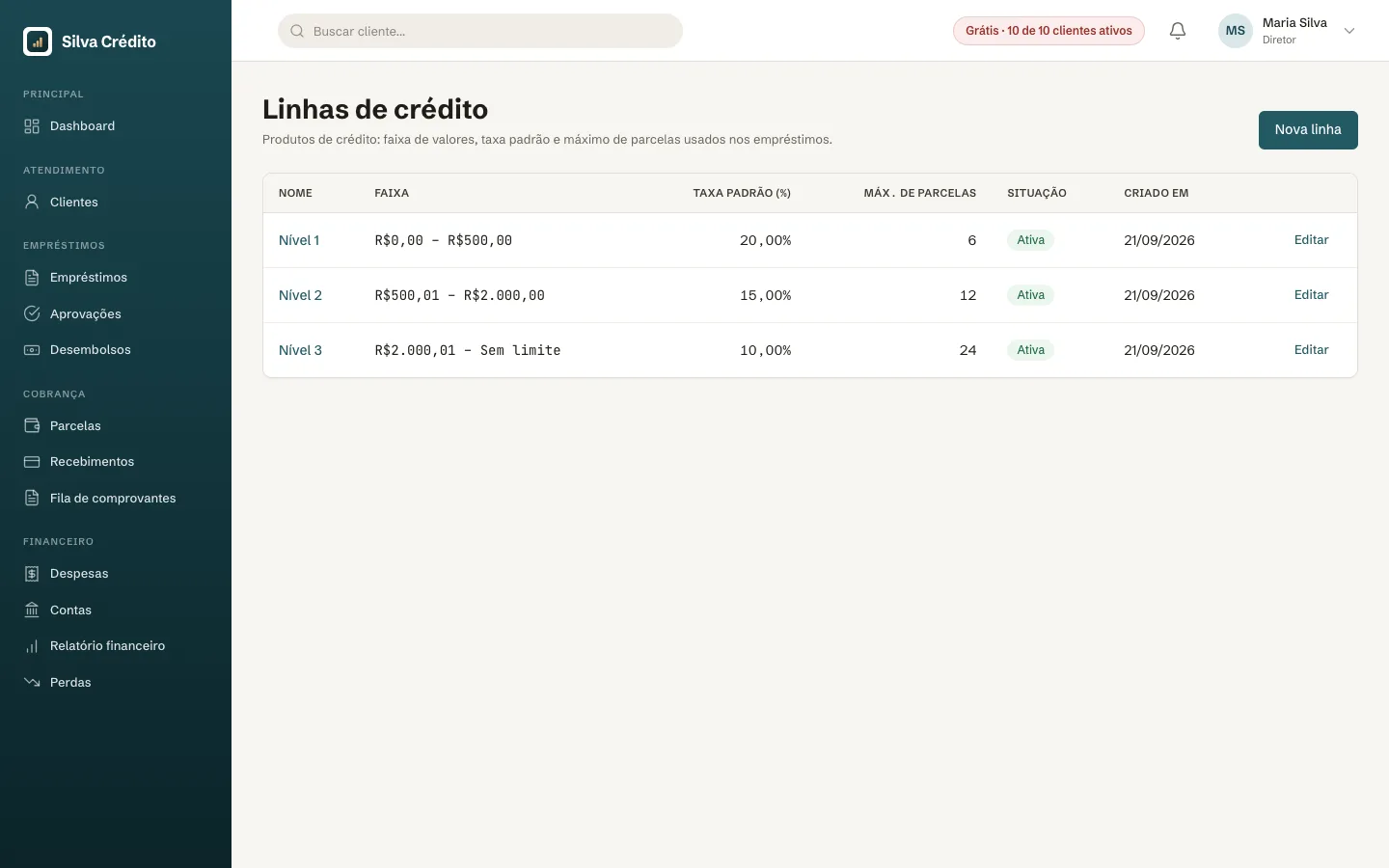Click the MS user avatar
Image resolution: width=1389 pixels, height=868 pixels.
coord(1236,31)
